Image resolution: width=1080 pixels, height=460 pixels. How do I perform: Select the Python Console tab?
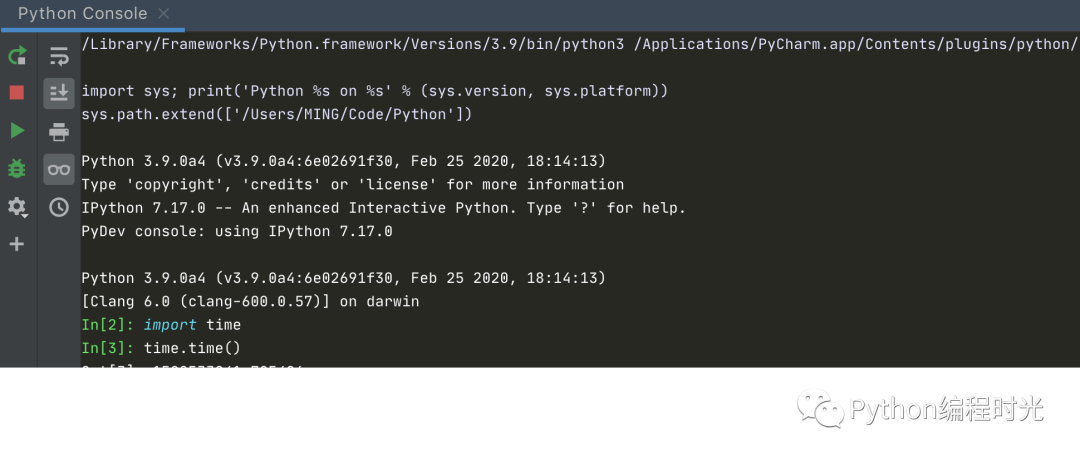(x=82, y=14)
